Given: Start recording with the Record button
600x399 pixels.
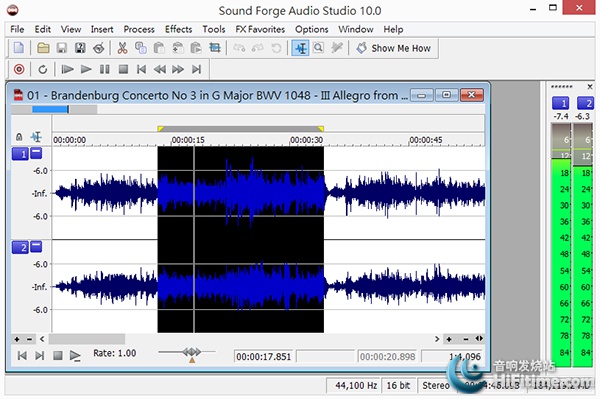Looking at the screenshot, I should [x=19, y=69].
